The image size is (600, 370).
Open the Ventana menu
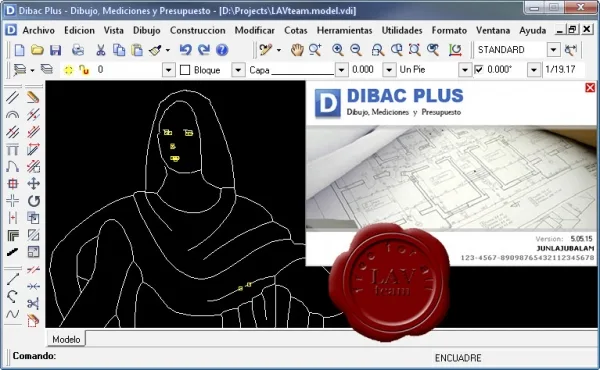tap(493, 30)
